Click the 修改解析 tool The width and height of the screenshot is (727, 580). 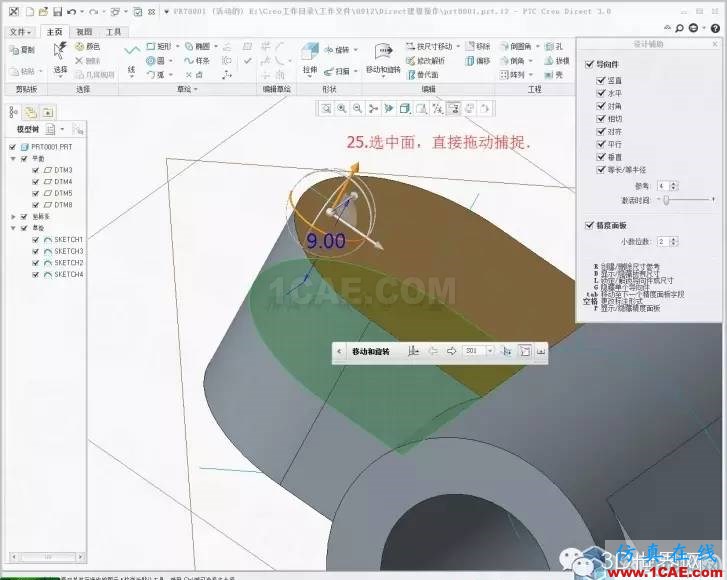coord(425,61)
